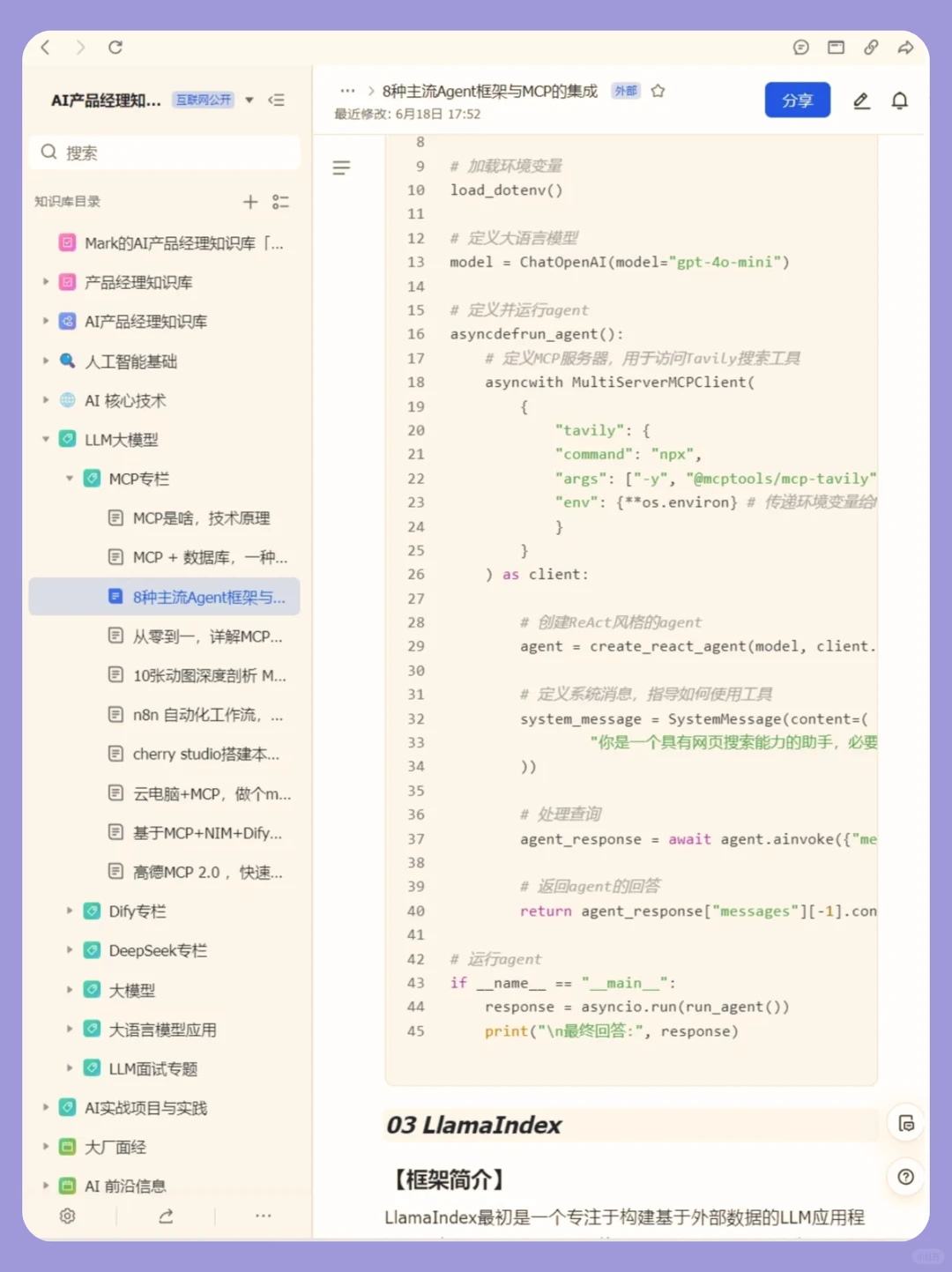Click the 03 LlamaIndex heading
Screen dimensions: 952x1272
click(x=473, y=1125)
